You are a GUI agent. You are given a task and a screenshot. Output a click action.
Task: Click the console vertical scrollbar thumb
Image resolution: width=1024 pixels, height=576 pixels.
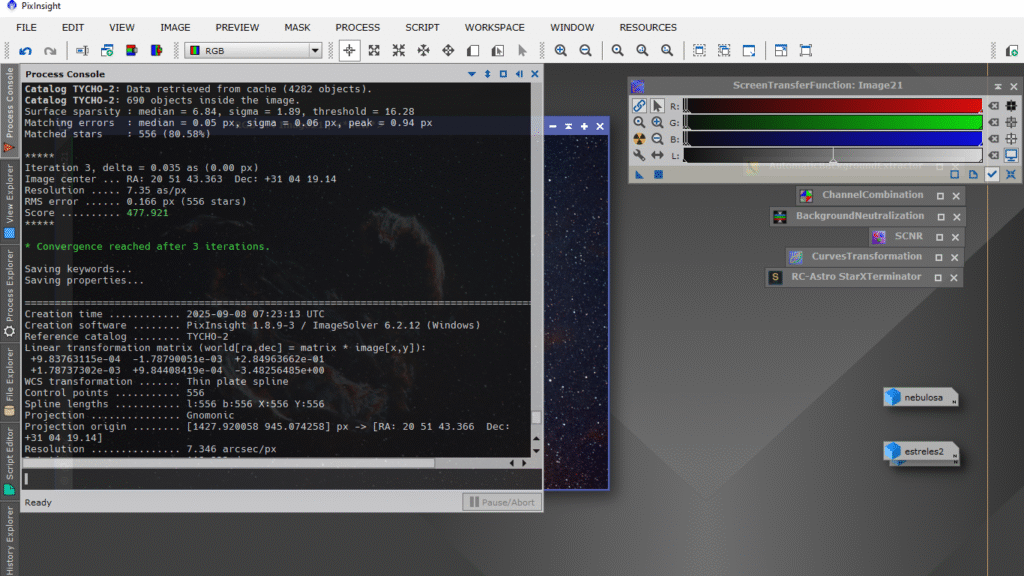536,417
